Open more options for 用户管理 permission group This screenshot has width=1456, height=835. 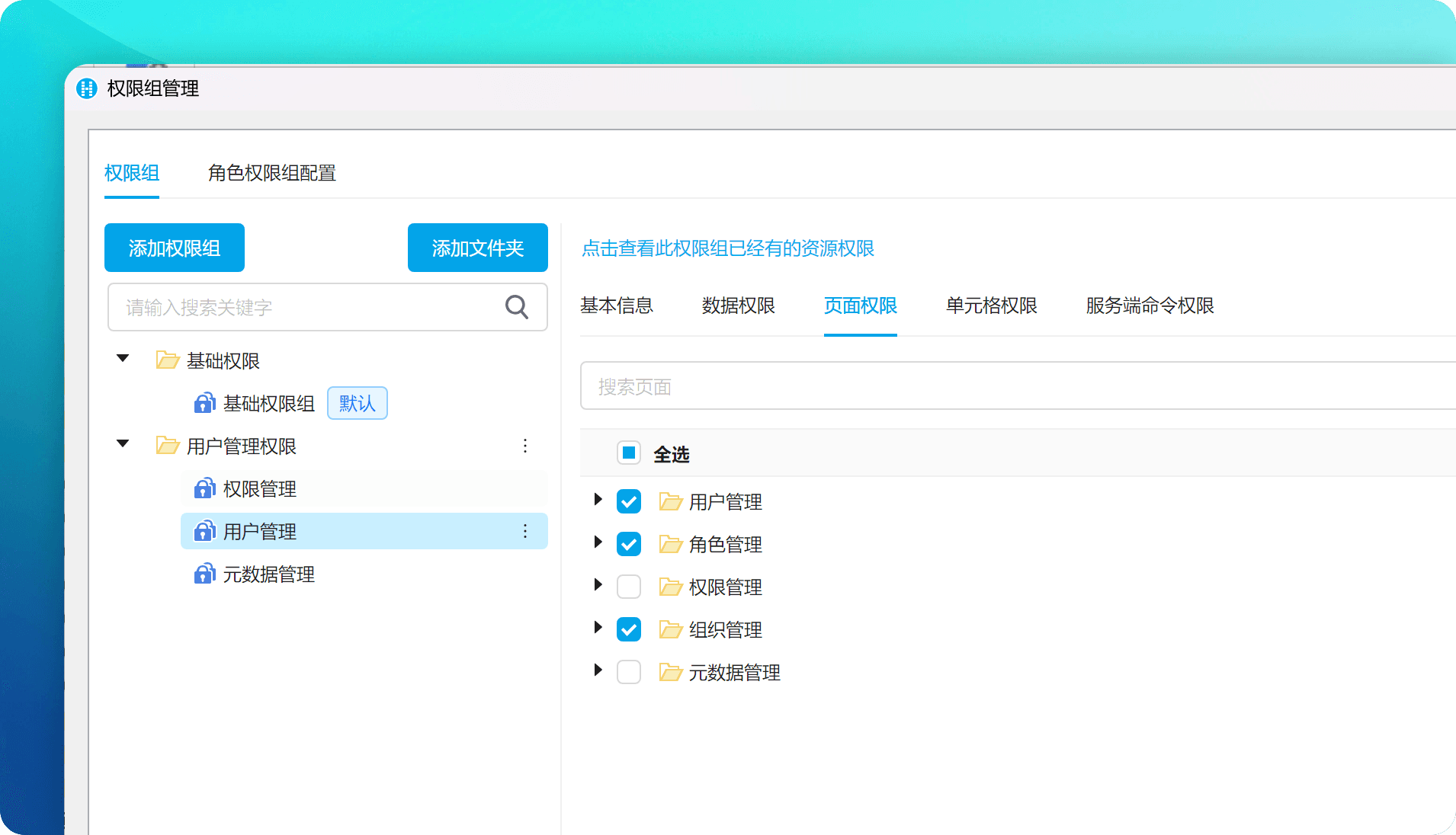tap(525, 531)
